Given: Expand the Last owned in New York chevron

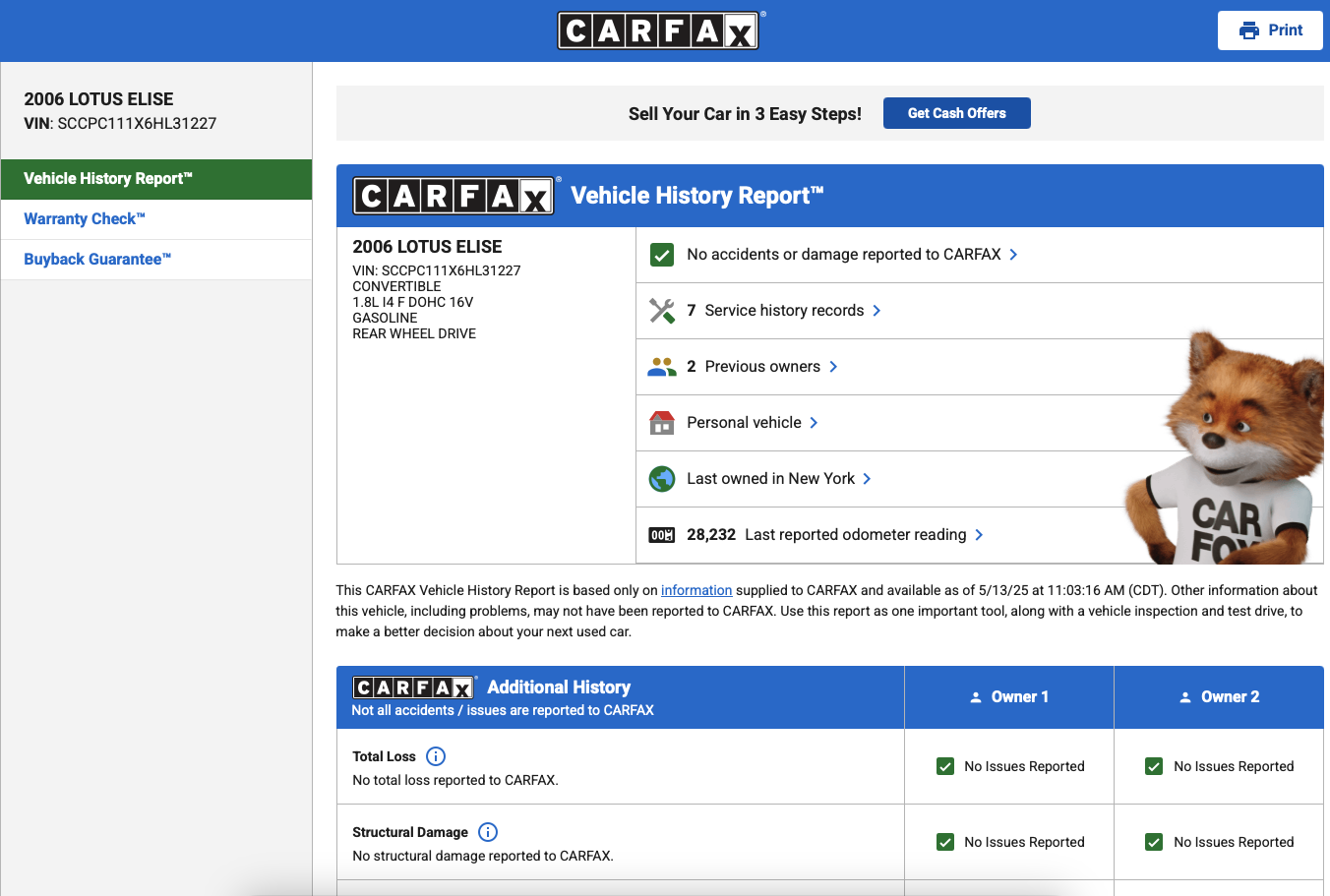Looking at the screenshot, I should click(867, 479).
